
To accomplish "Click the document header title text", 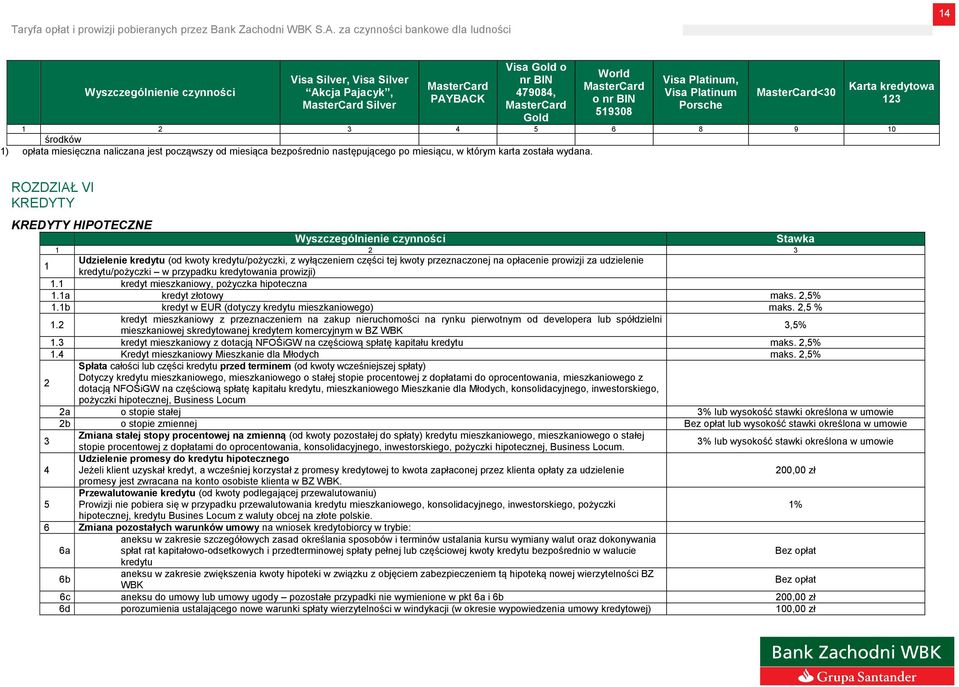I will [x=261, y=29].
